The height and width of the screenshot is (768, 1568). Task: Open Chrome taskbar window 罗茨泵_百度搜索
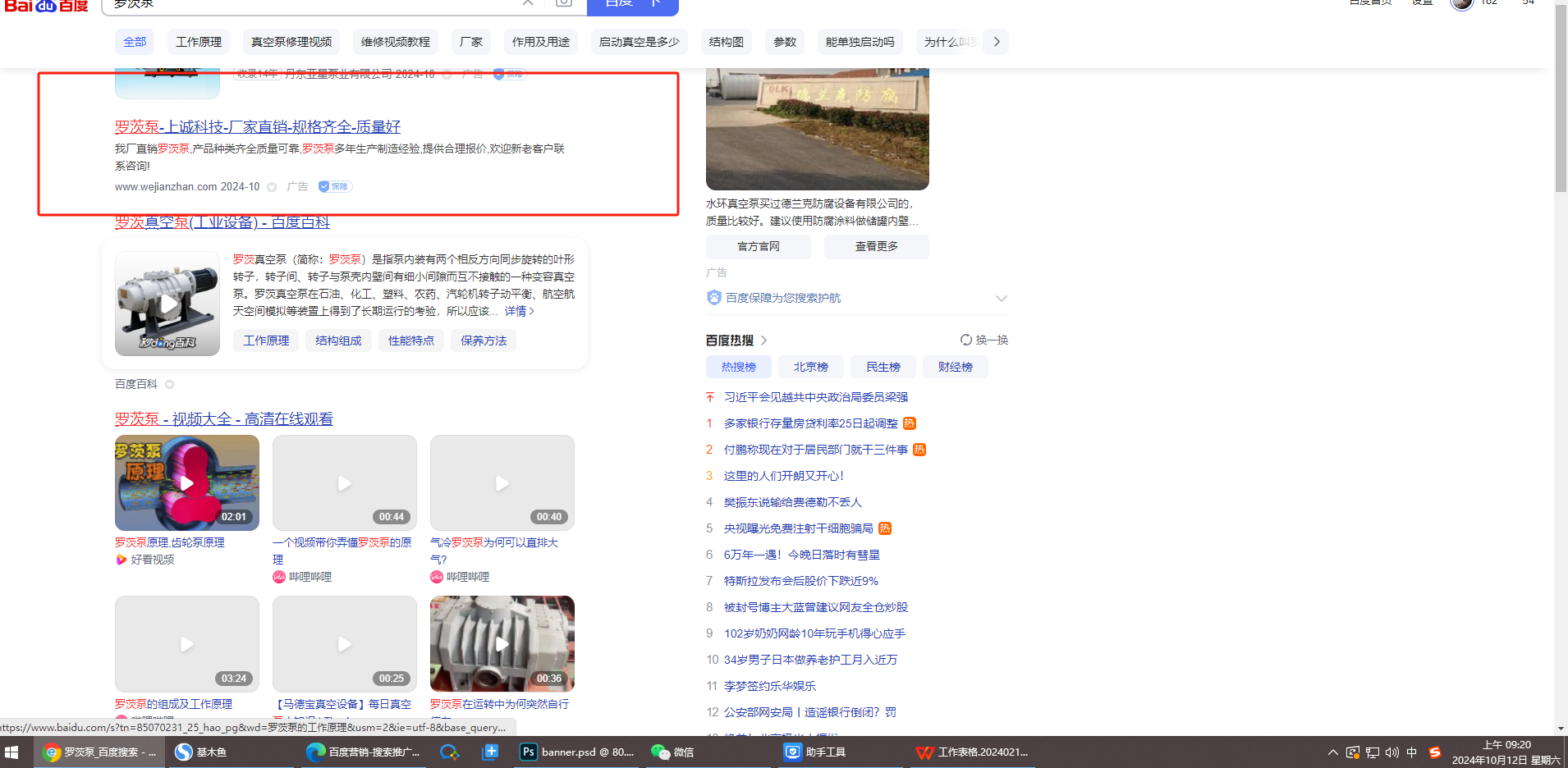pyautogui.click(x=99, y=752)
